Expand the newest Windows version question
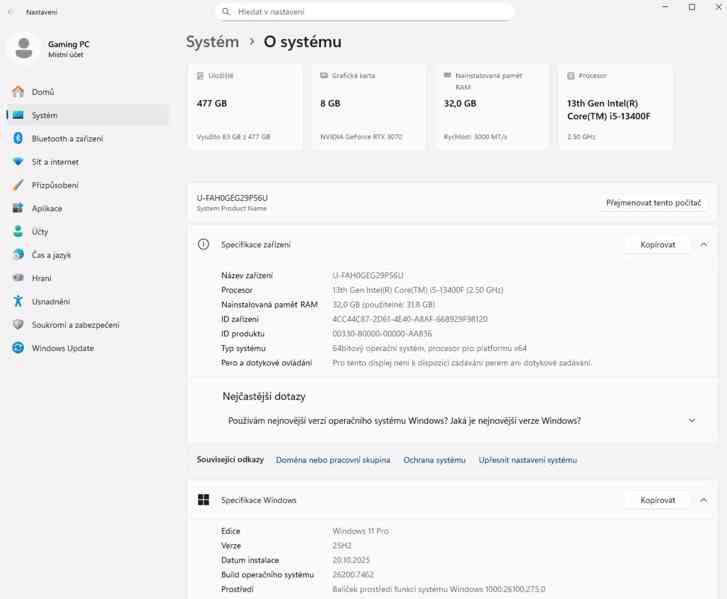Viewport: 727px width, 599px height. pyautogui.click(x=691, y=421)
